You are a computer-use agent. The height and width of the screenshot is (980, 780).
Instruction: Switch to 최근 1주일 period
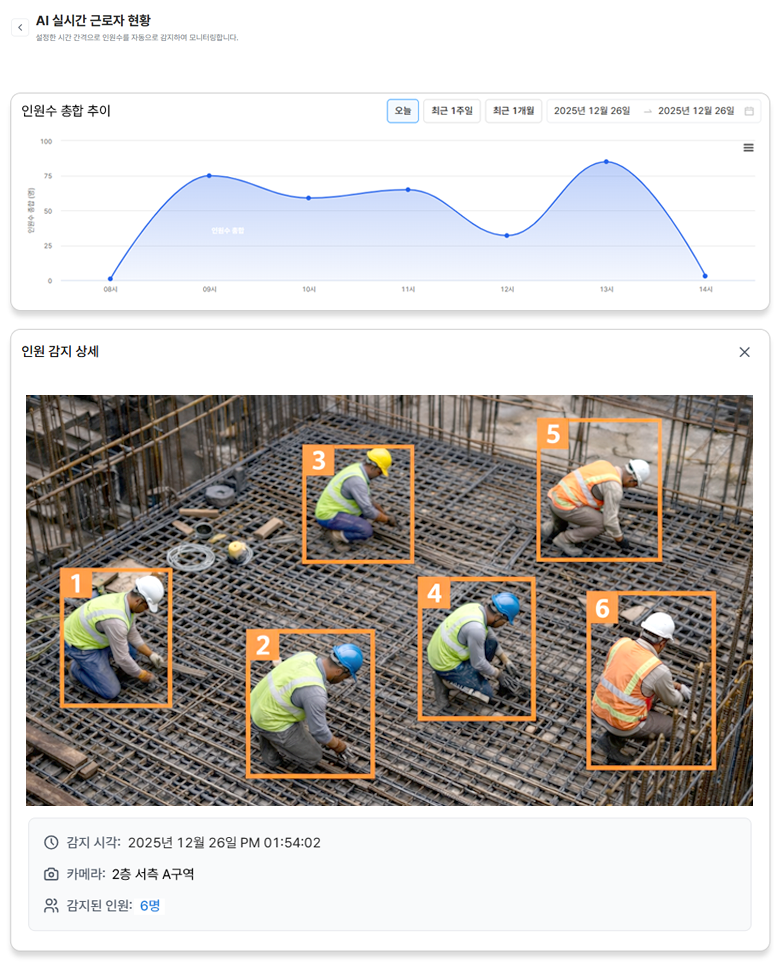pos(452,111)
